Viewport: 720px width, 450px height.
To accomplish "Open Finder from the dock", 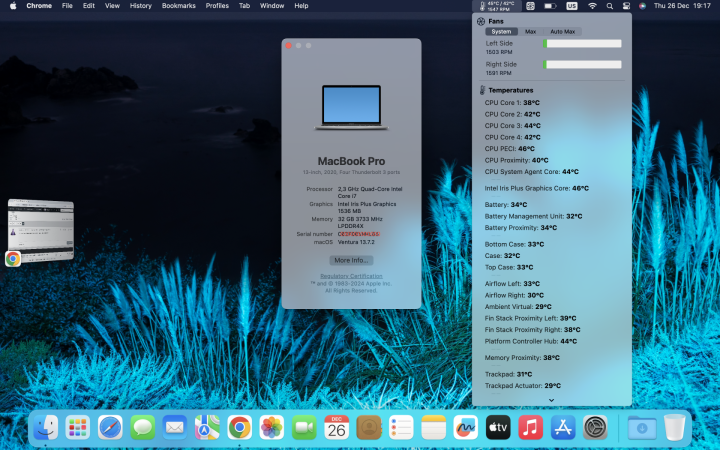I will [x=46, y=427].
